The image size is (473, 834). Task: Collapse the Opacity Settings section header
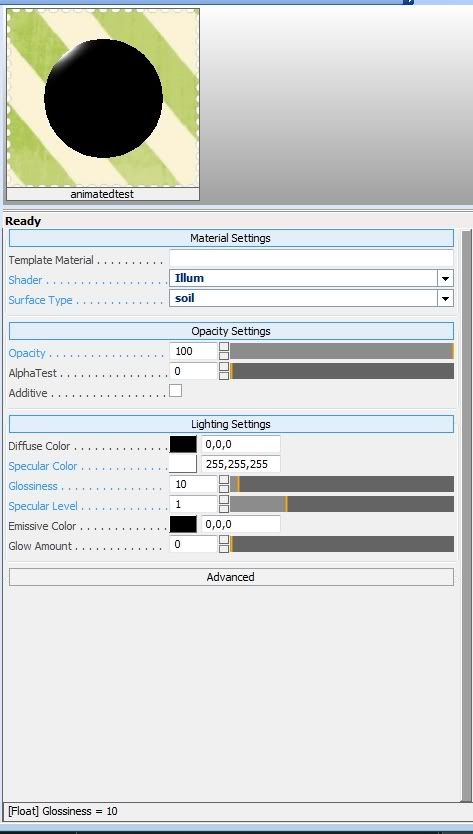231,331
